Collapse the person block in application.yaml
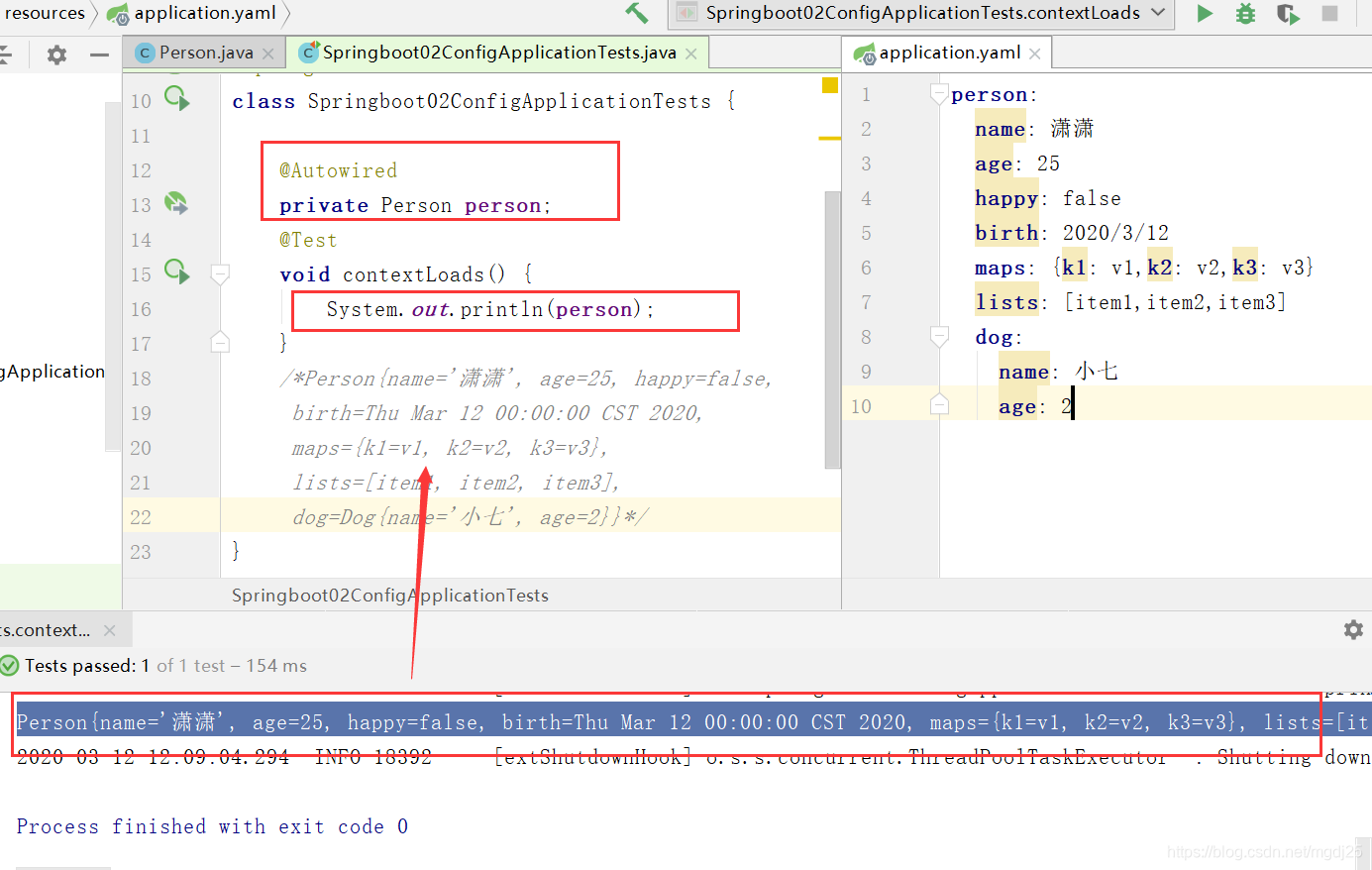 (x=939, y=94)
